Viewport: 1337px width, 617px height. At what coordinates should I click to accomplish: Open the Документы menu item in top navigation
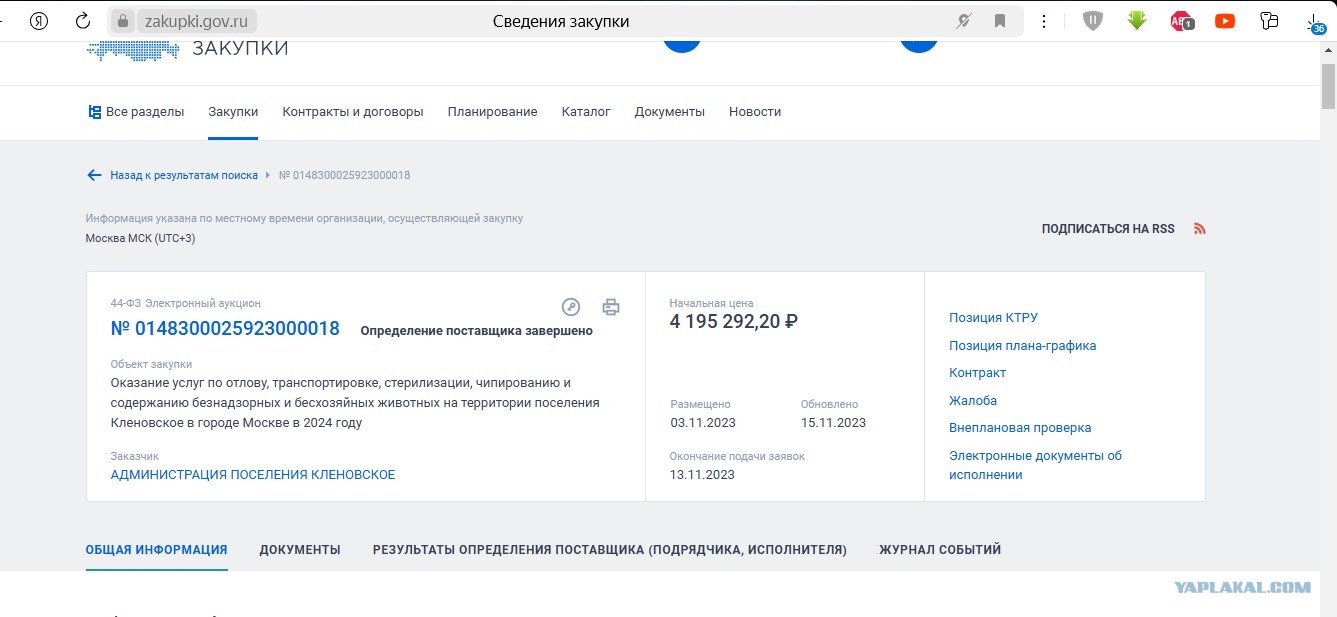point(670,112)
